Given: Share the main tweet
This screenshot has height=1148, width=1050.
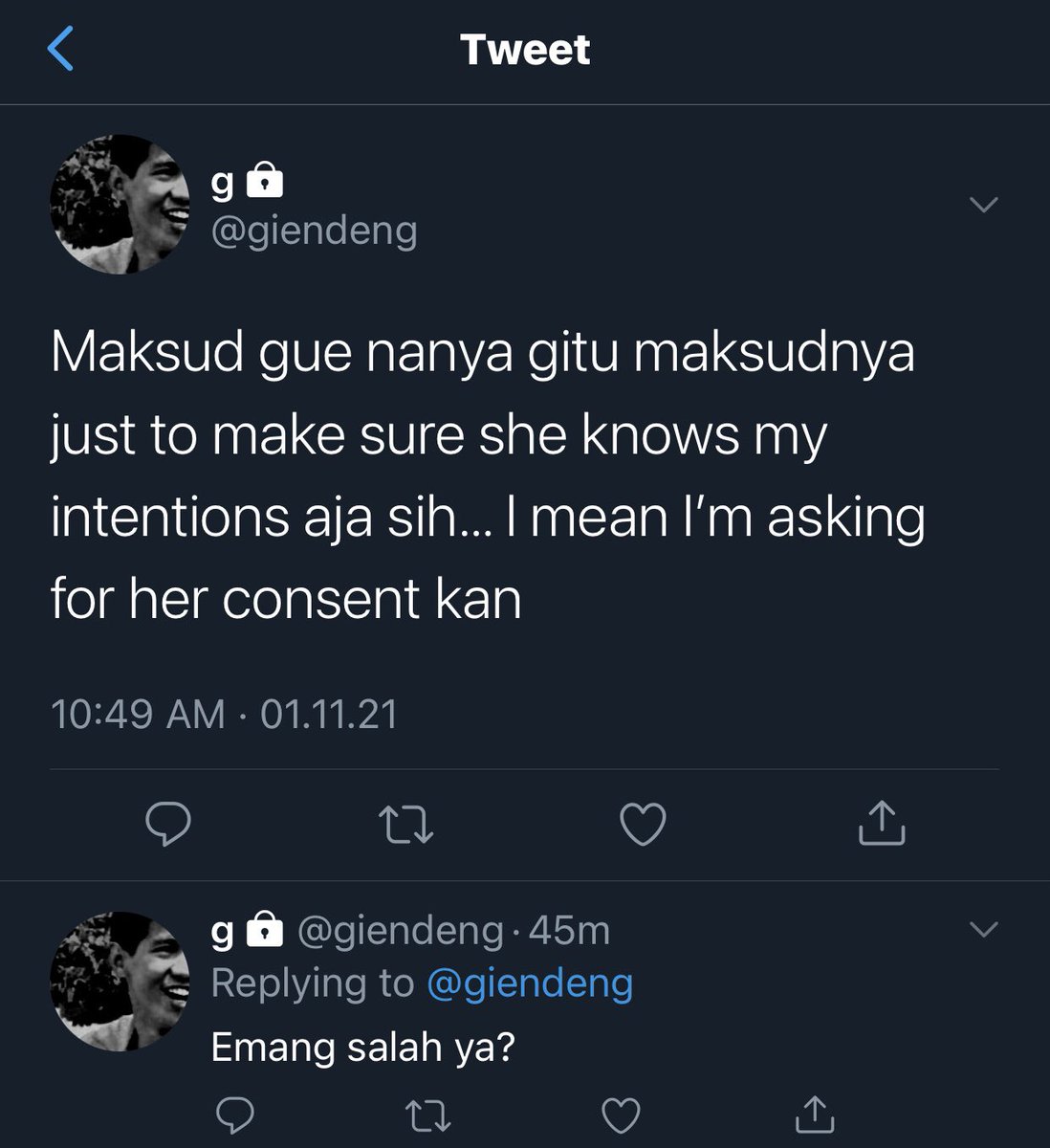Looking at the screenshot, I should click(881, 824).
